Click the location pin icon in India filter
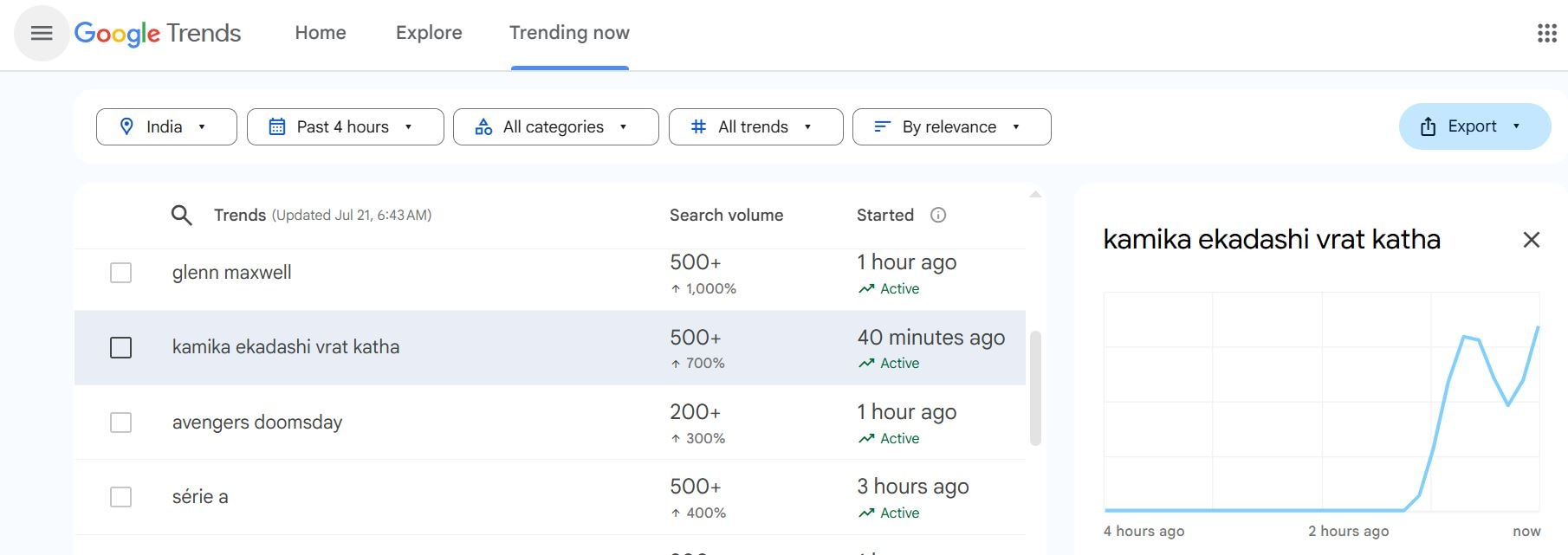The height and width of the screenshot is (555, 1568). coord(126,126)
